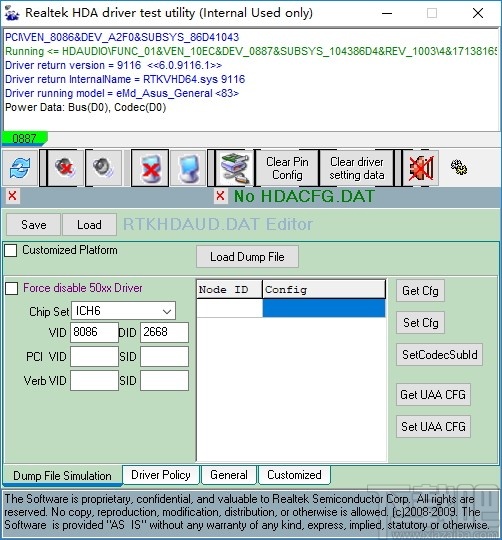Minimize the Realtek HDA utility window
The image size is (502, 540).
[387, 13]
